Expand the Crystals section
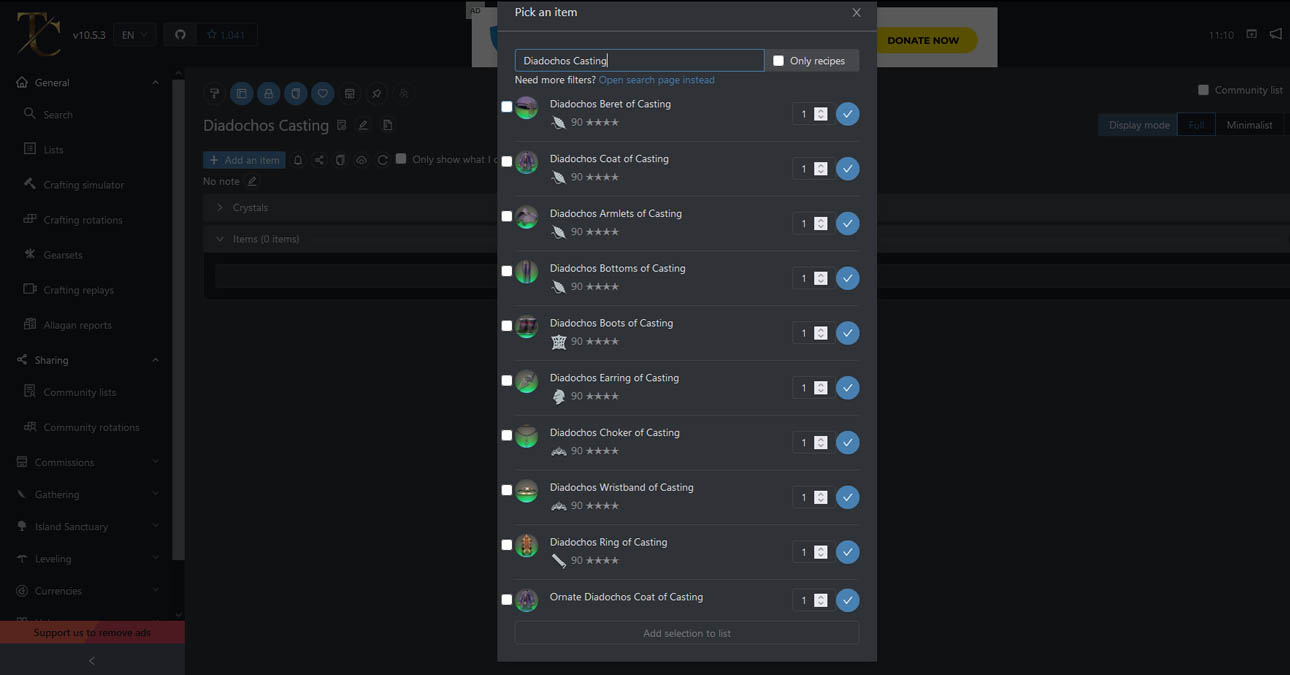 click(220, 207)
